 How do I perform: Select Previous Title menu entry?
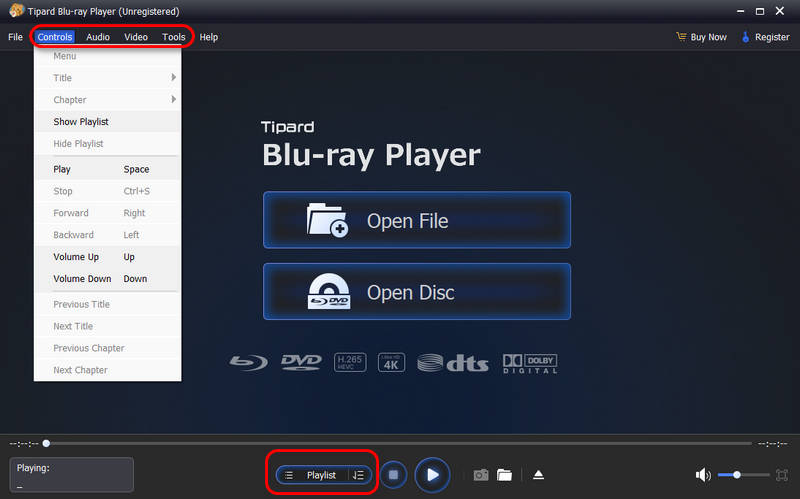tap(107, 305)
